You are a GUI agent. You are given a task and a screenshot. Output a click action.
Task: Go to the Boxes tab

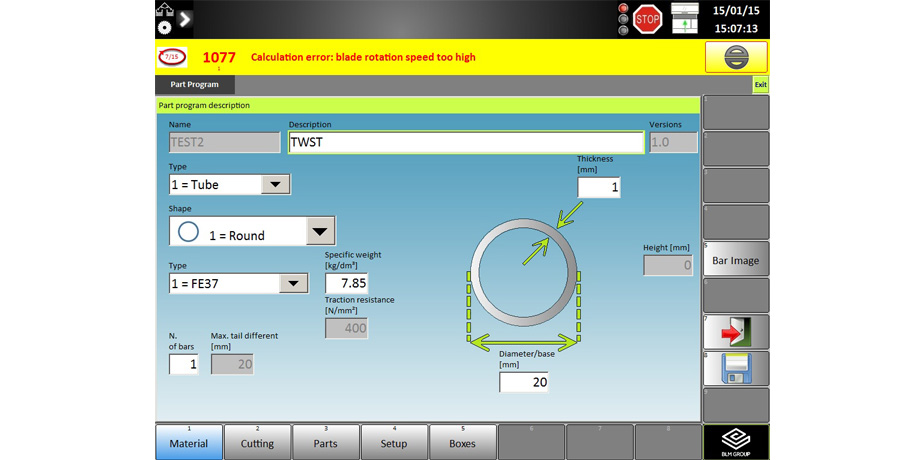[x=462, y=442]
